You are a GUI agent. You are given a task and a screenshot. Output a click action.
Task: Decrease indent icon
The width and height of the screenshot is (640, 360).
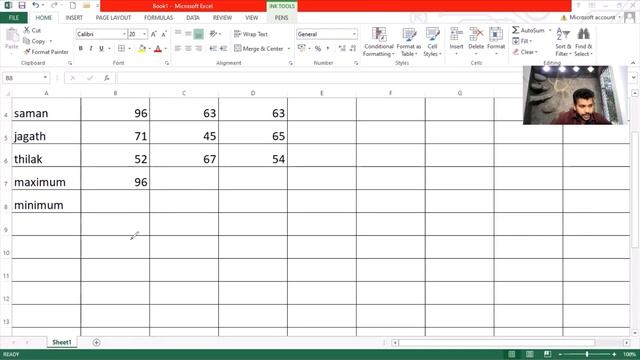pyautogui.click(x=213, y=49)
